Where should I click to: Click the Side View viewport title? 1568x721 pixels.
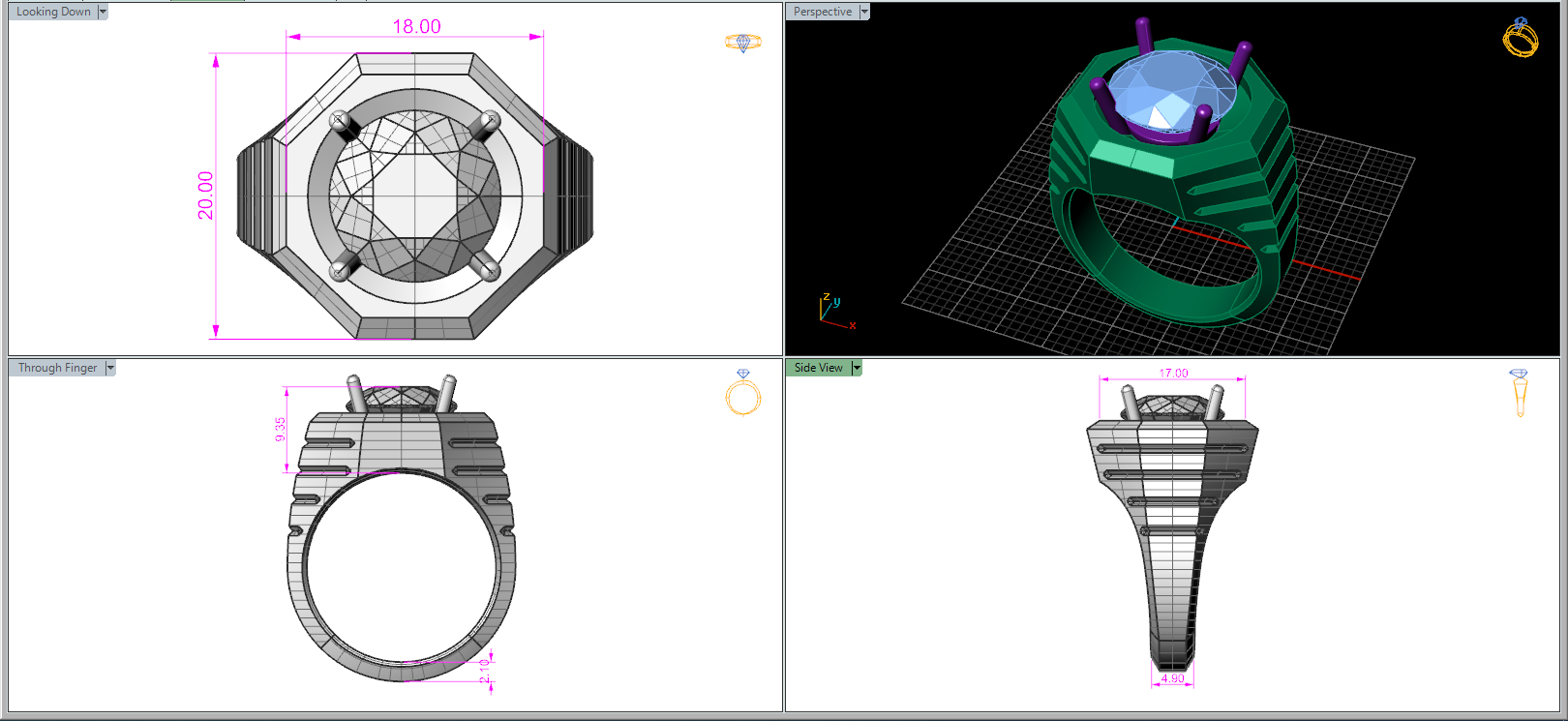click(x=819, y=368)
